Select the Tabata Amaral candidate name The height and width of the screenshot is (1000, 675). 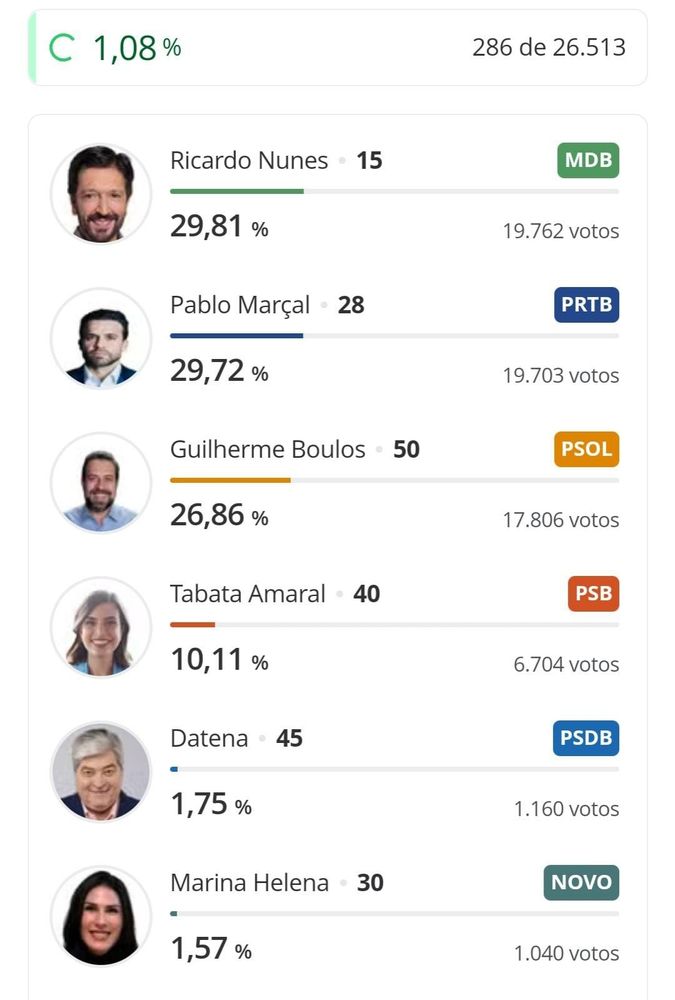(x=248, y=594)
